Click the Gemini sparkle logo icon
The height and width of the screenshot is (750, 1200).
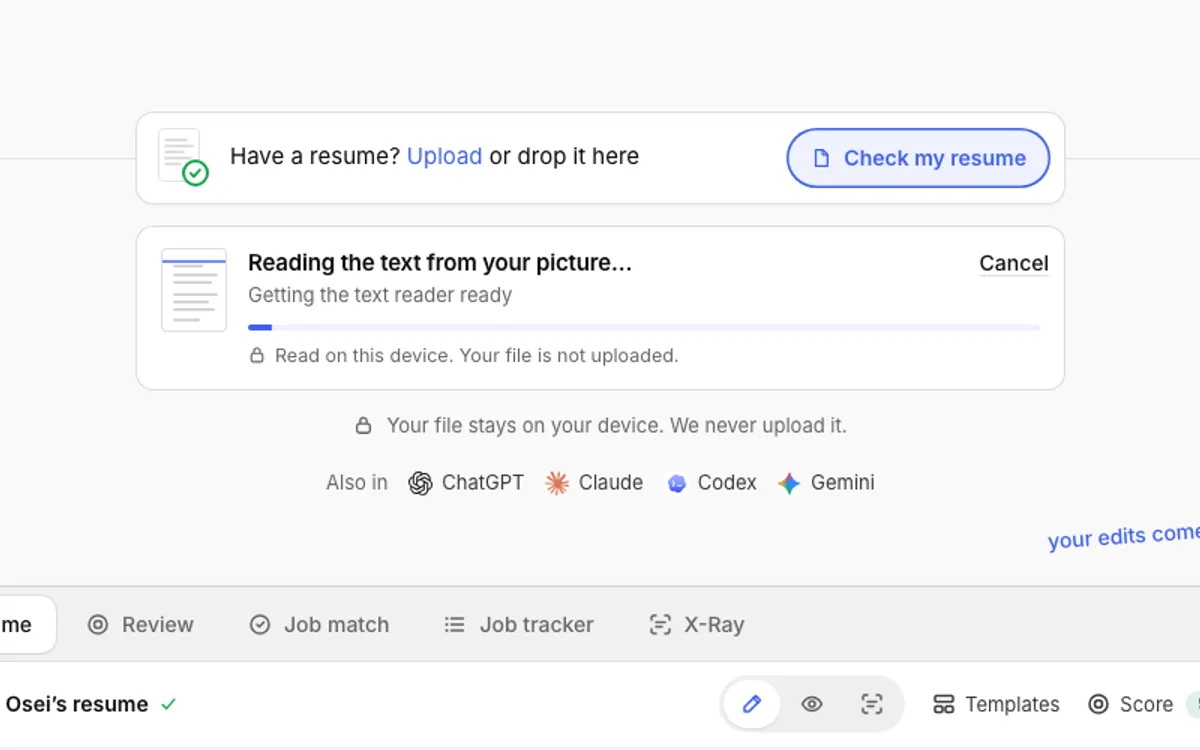(x=789, y=484)
